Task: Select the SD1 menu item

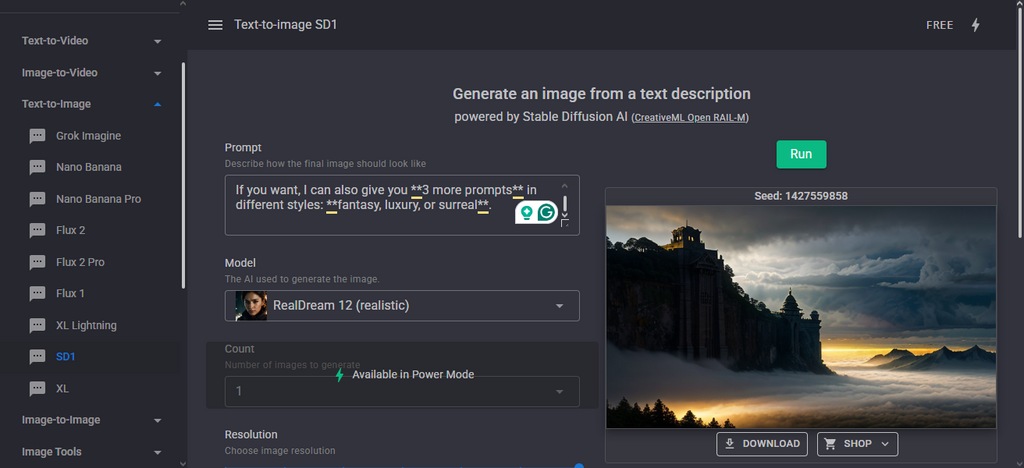Action: coord(65,356)
